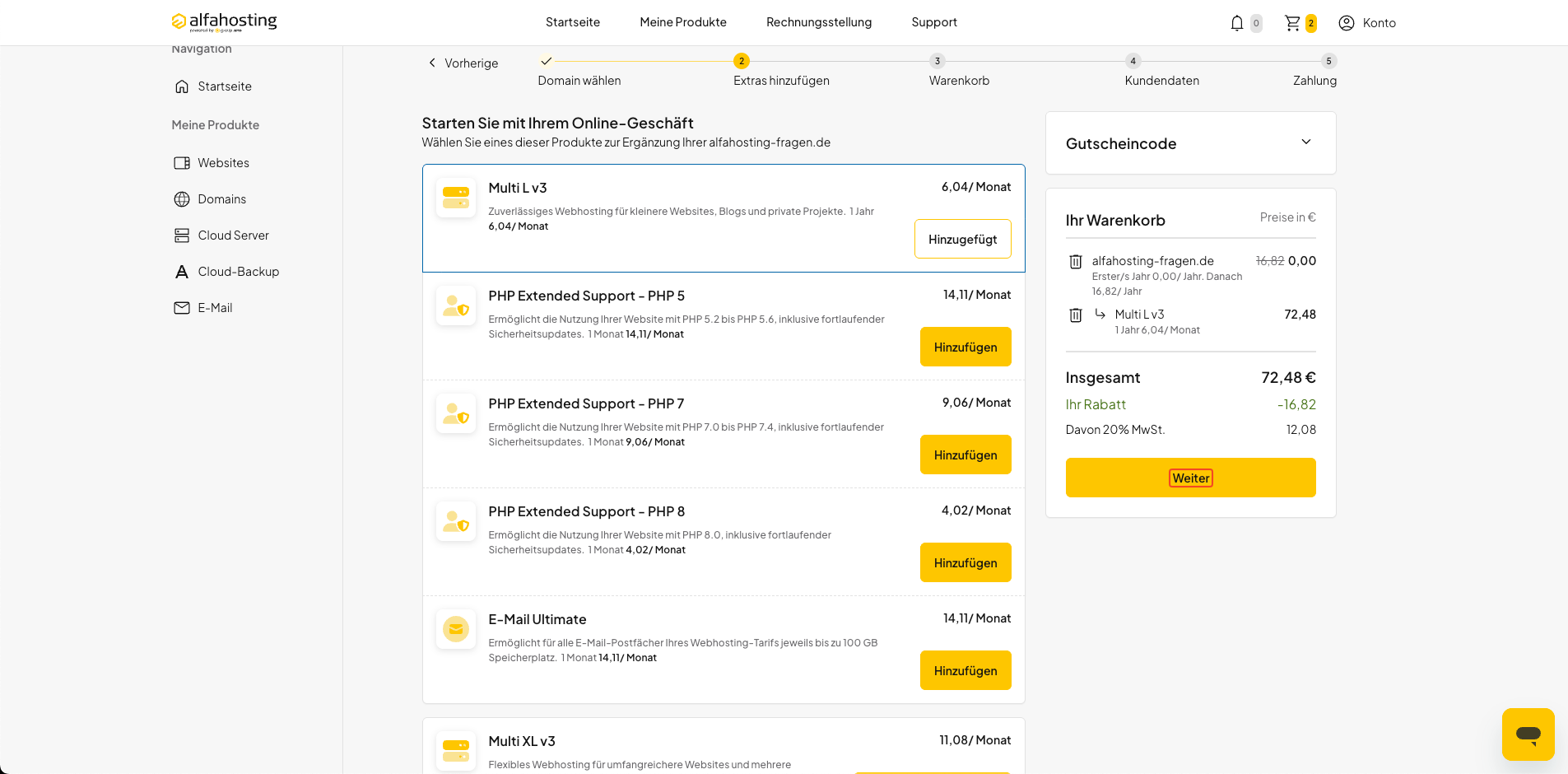Click Websites text in the sidebar
Image resolution: width=1568 pixels, height=774 pixels.
[x=223, y=163]
